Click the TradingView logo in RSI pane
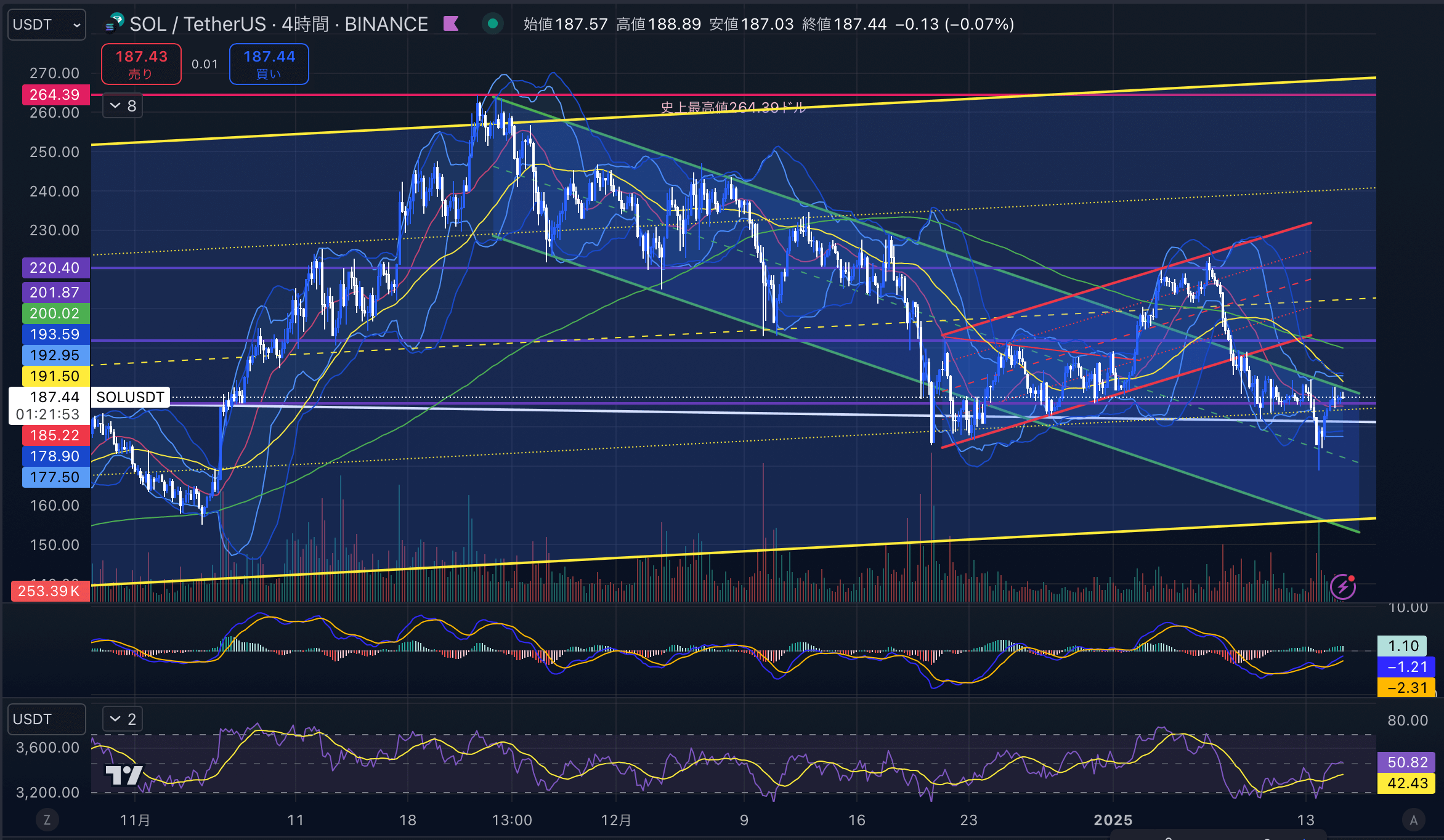This screenshot has height=840, width=1444. pos(124,775)
